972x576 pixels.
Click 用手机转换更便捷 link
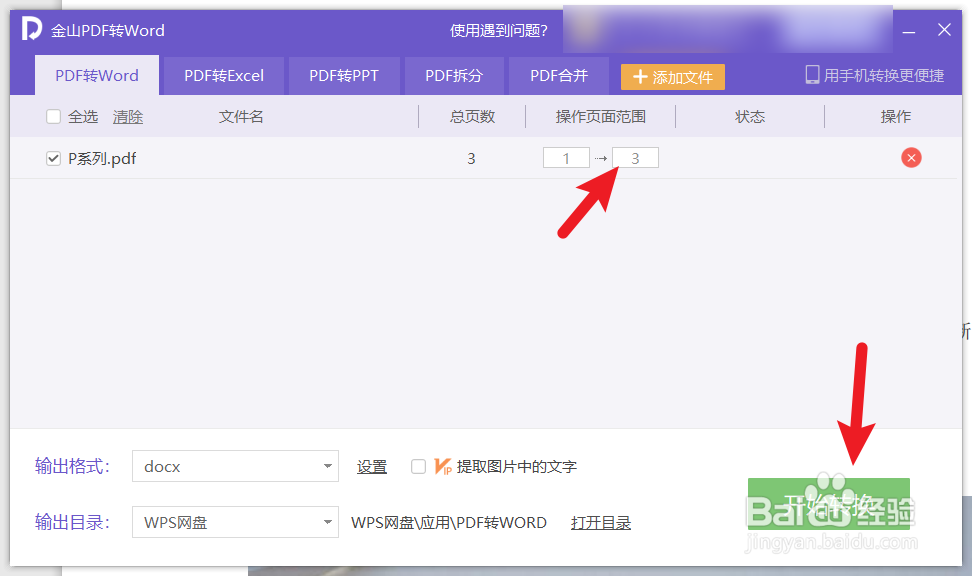click(x=883, y=76)
